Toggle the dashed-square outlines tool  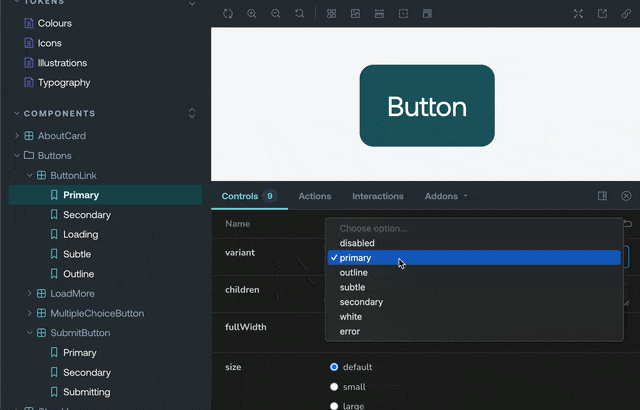pos(403,13)
